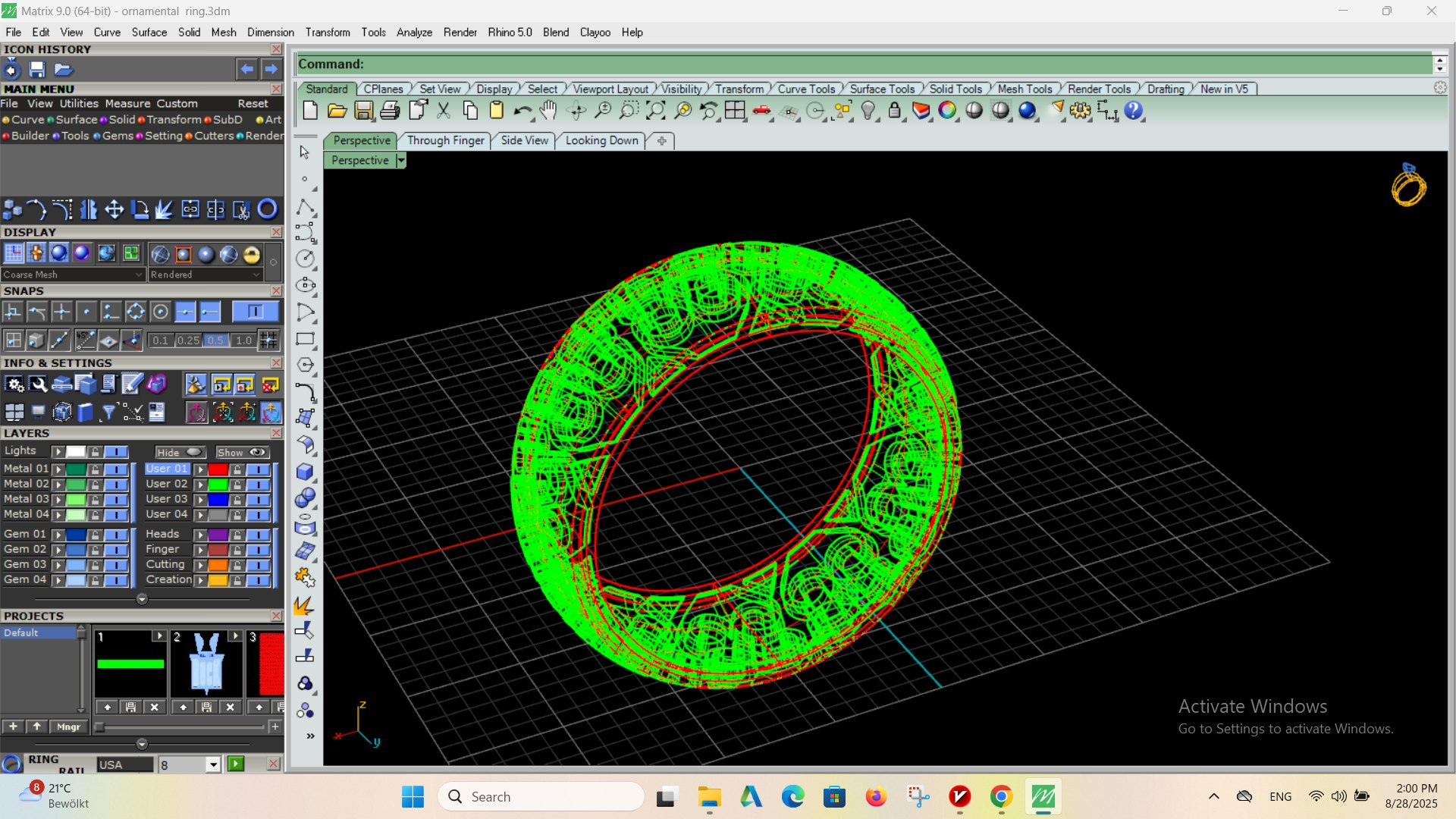Click the light bulb Hide/Show icon

click(868, 111)
